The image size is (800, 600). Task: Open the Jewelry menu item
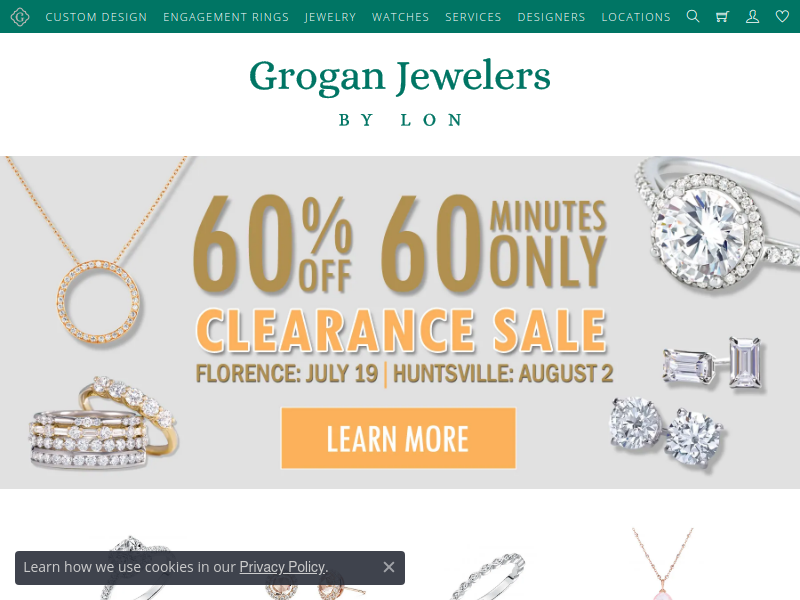coord(331,17)
